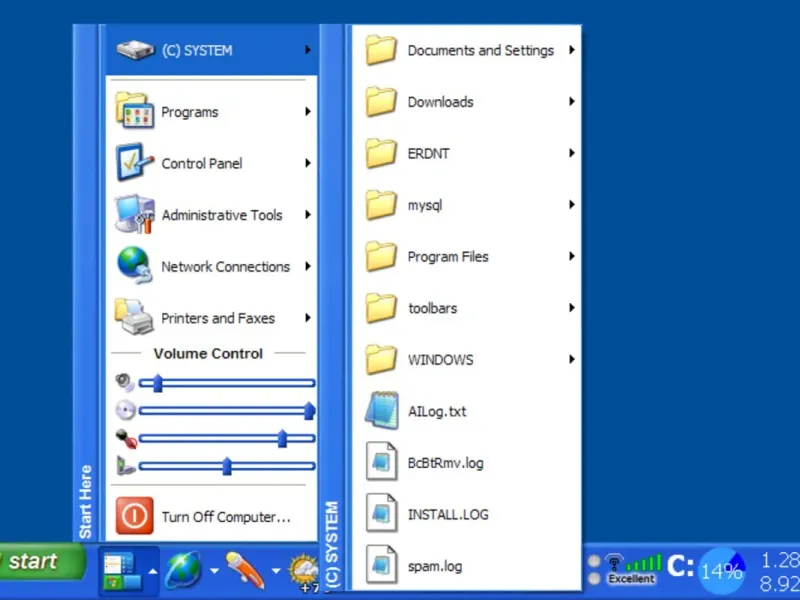Click the CD audio volume slider
Screen dimensions: 800x600
click(x=227, y=410)
